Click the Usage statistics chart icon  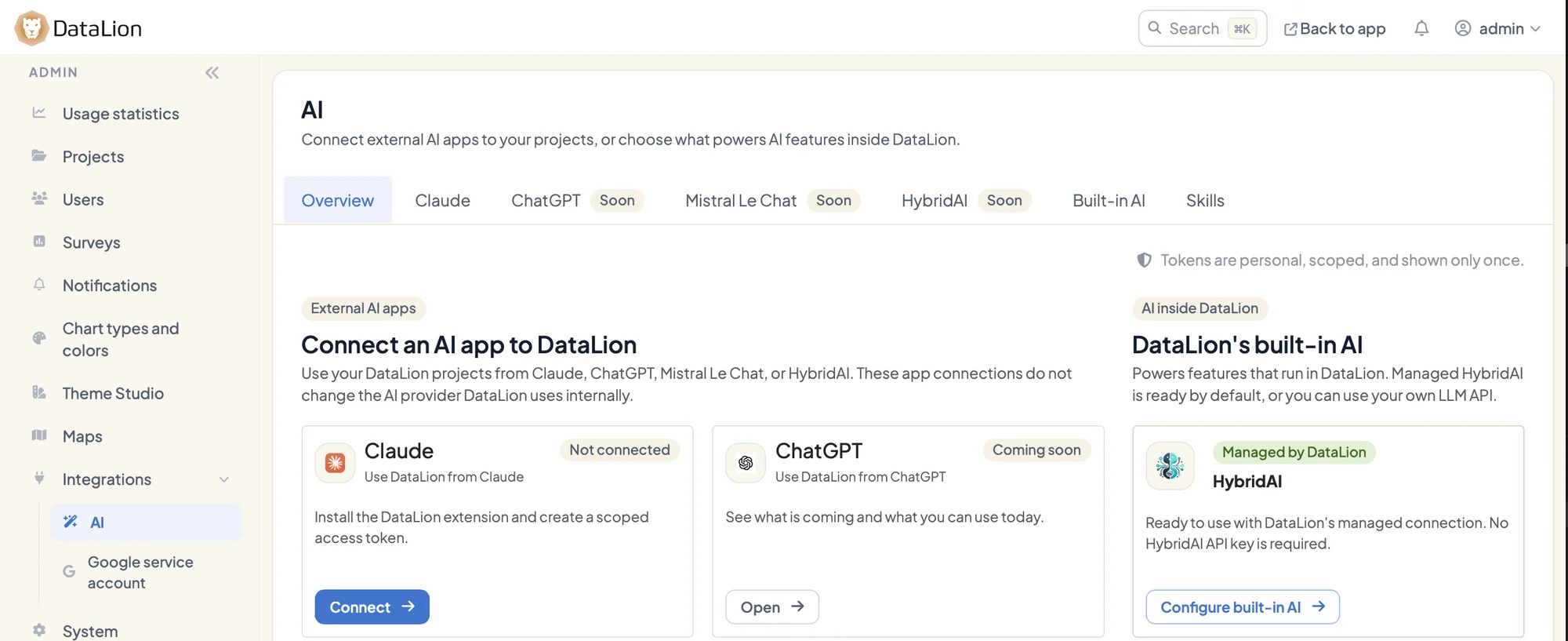pyautogui.click(x=39, y=113)
